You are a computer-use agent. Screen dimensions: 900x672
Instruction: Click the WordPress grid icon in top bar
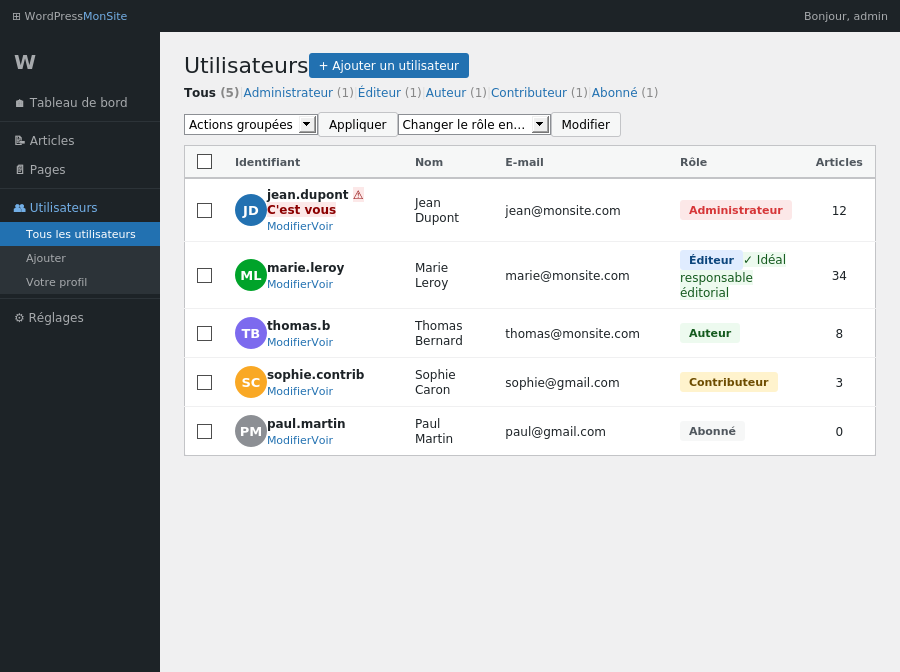pyautogui.click(x=17, y=16)
